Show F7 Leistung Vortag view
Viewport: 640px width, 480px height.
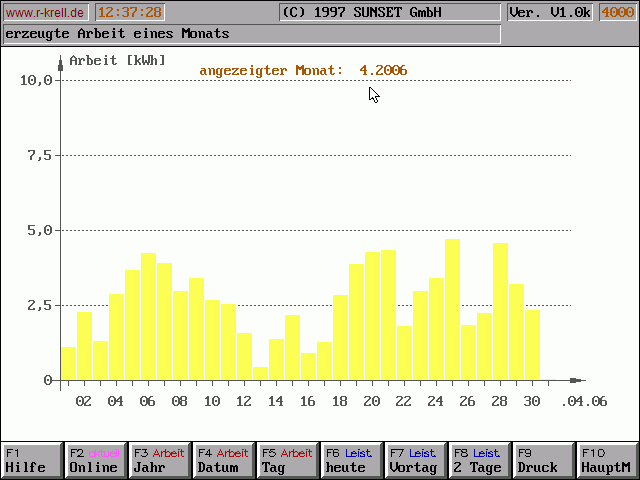pyautogui.click(x=415, y=460)
